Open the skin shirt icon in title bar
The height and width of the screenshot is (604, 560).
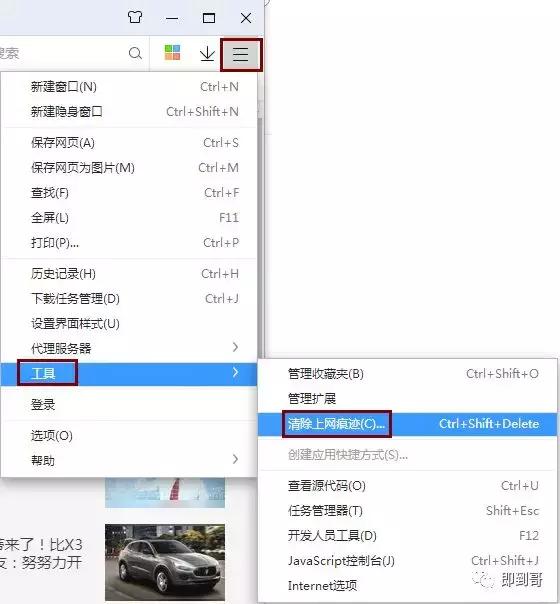click(135, 17)
